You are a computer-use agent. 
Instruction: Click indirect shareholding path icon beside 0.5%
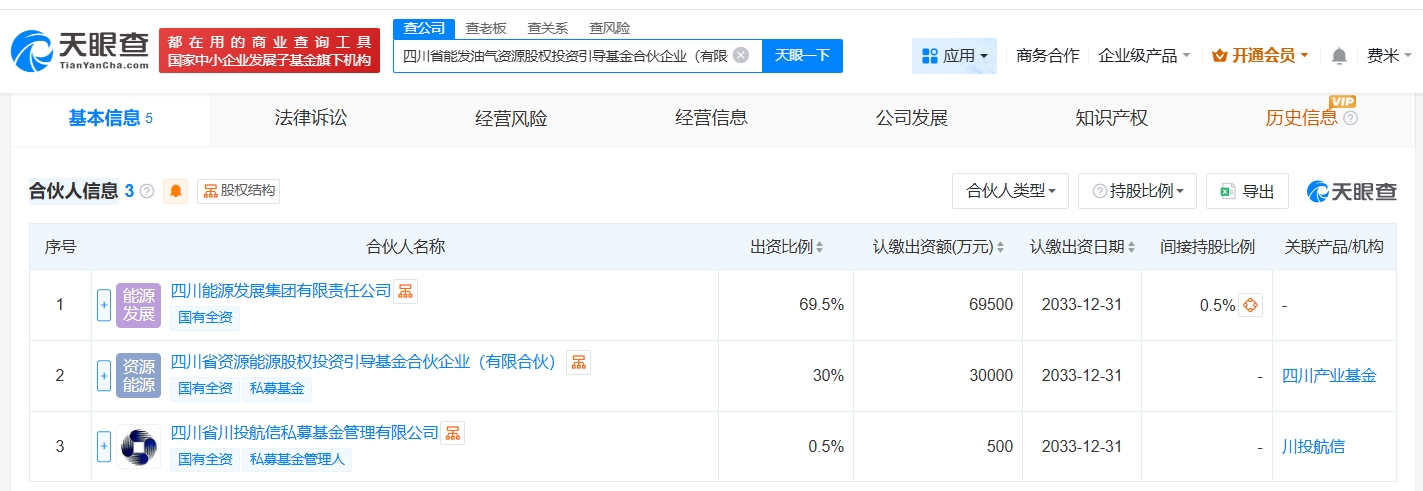(x=1250, y=305)
